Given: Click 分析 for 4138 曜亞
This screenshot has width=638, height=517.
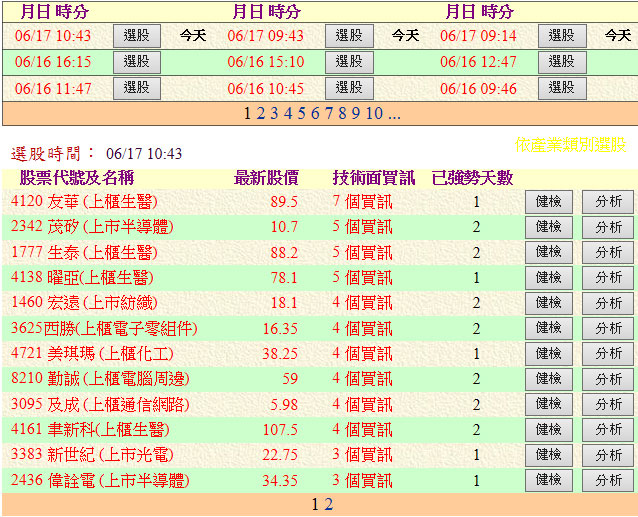Looking at the screenshot, I should click(608, 278).
